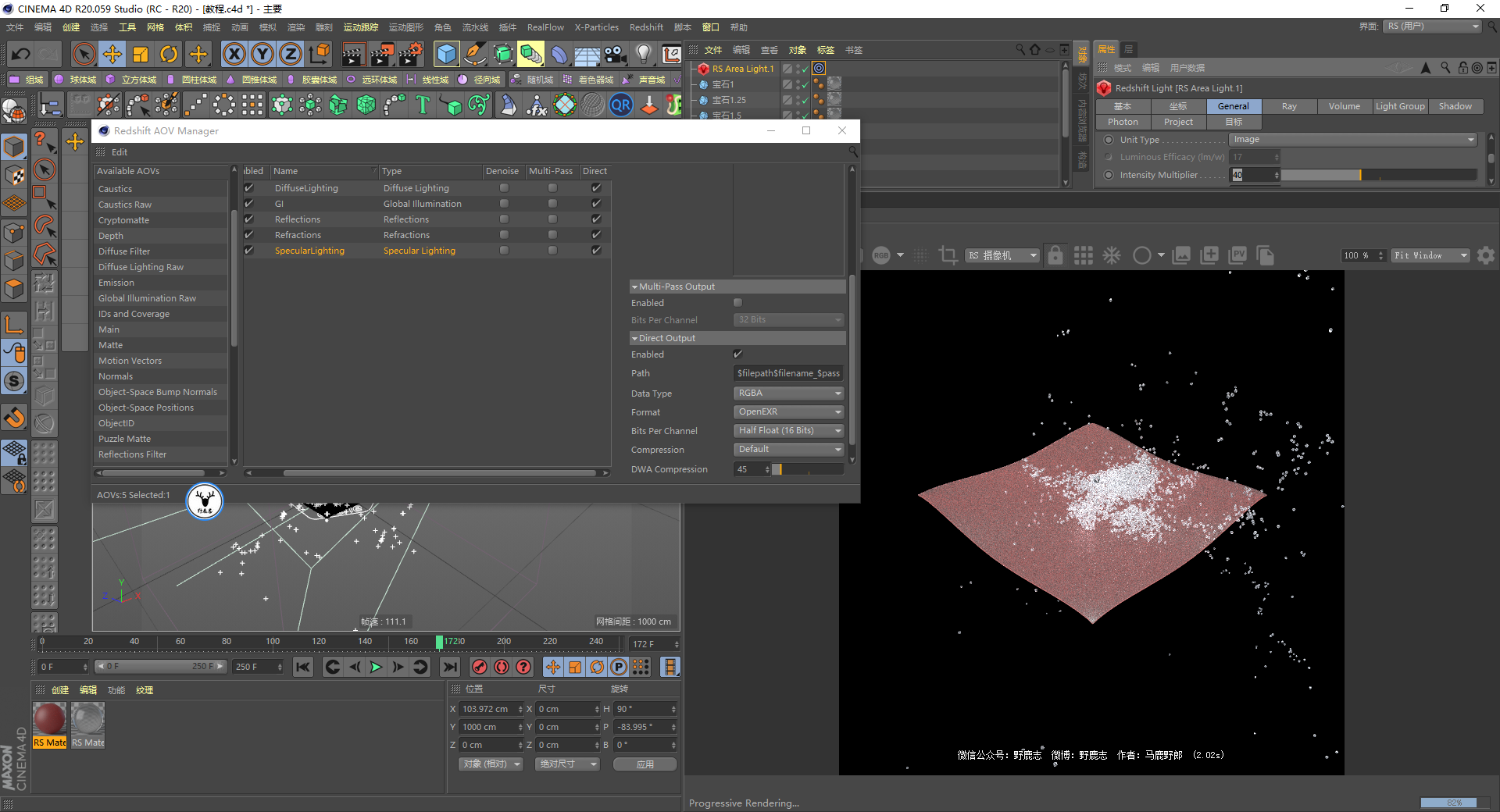
Task: Open render view settings gear
Action: pyautogui.click(x=1486, y=255)
